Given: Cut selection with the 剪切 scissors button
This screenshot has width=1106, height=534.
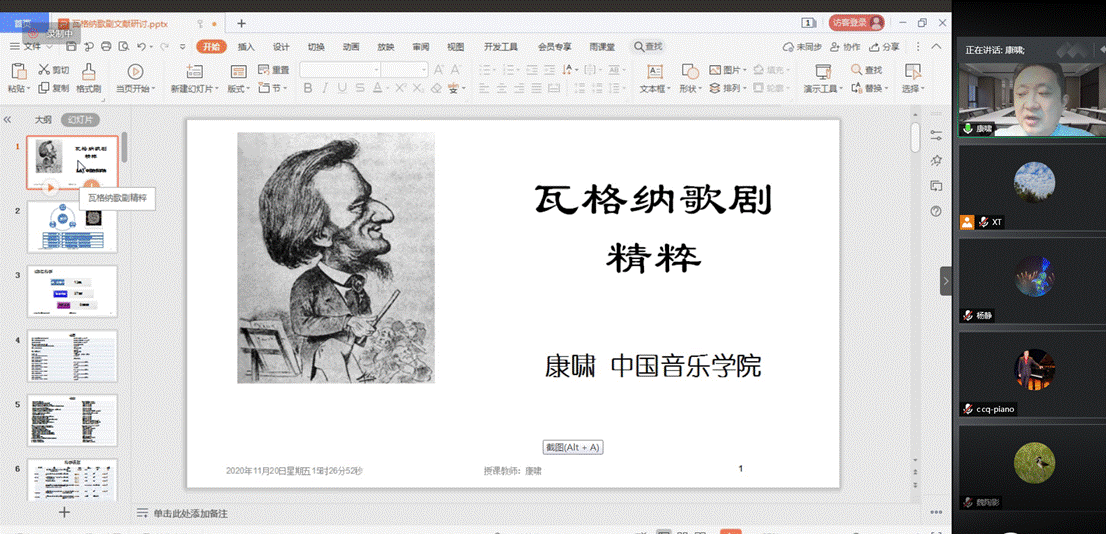Looking at the screenshot, I should [53, 70].
